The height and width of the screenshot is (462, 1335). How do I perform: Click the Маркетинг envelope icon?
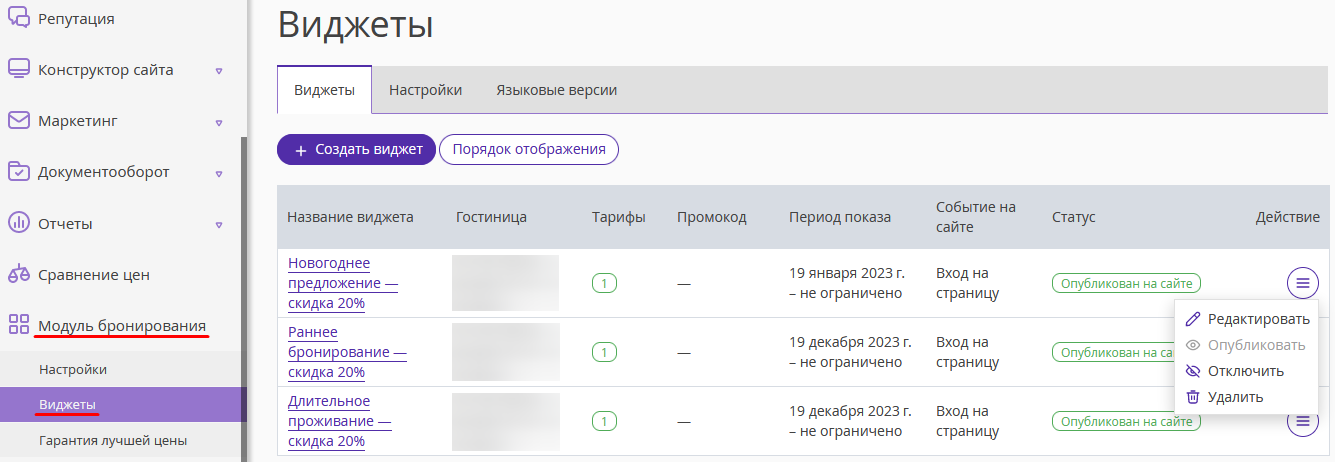(x=18, y=120)
